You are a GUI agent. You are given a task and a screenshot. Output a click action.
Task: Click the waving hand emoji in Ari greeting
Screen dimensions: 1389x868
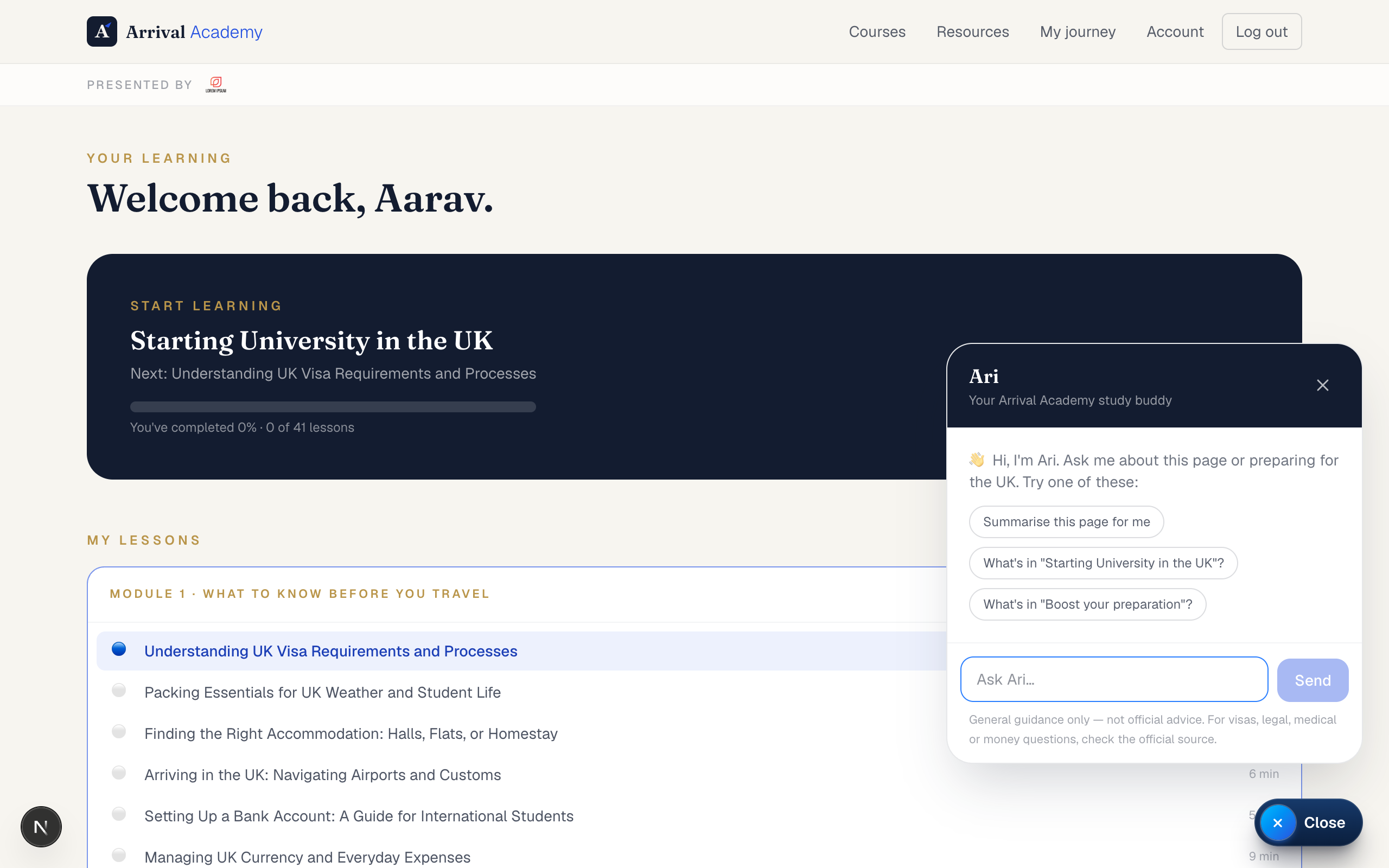click(977, 460)
